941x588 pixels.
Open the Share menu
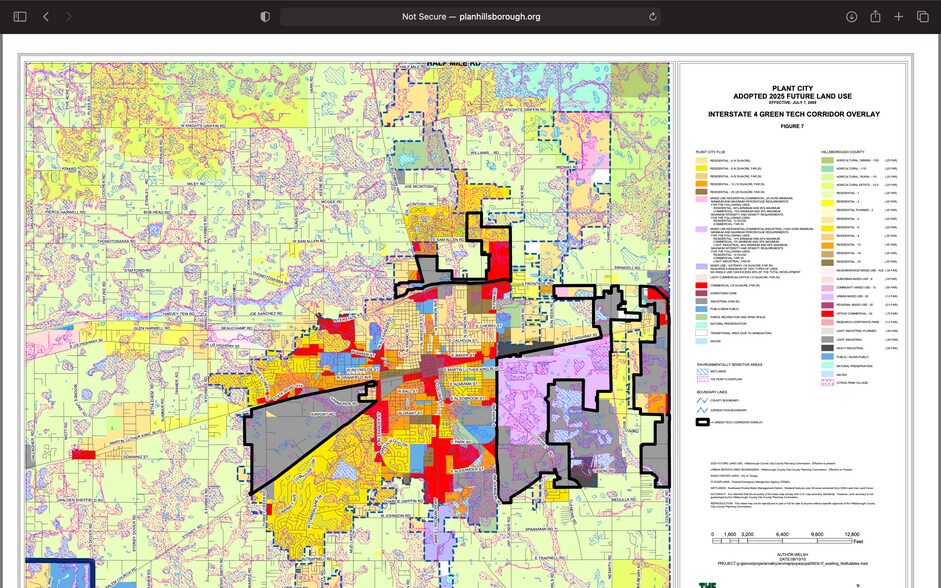coord(875,17)
